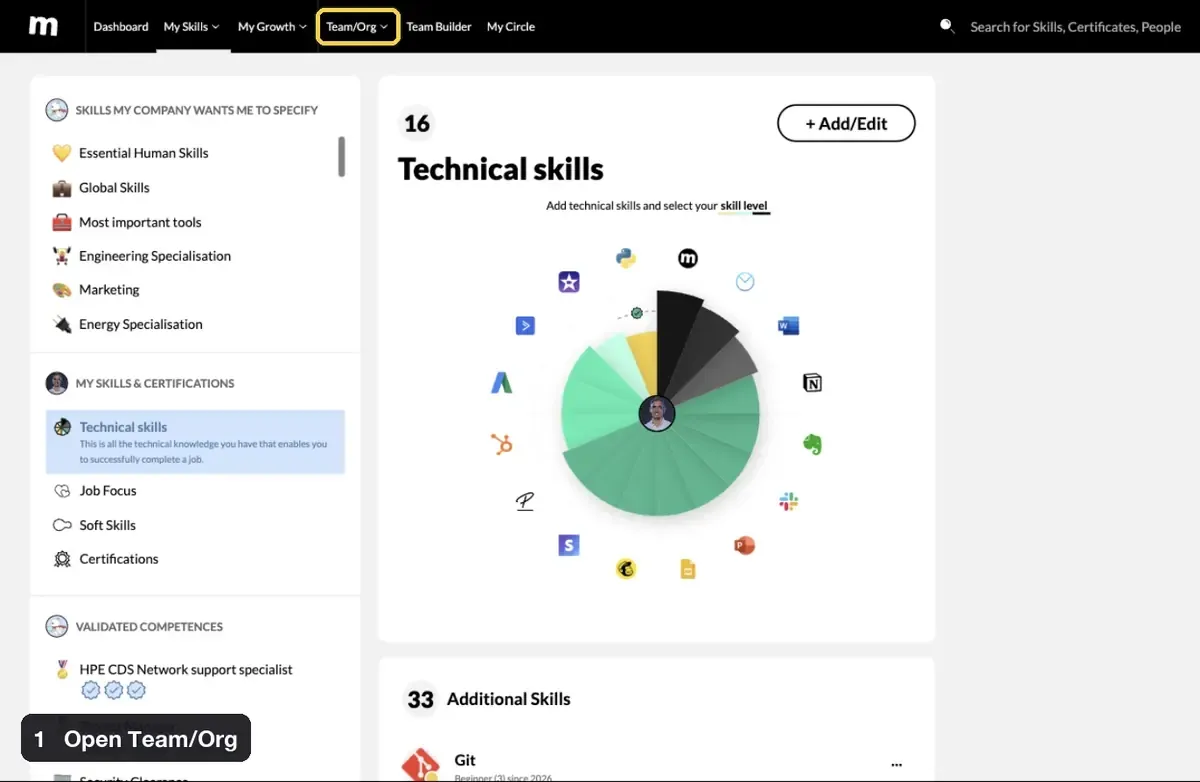Image resolution: width=1200 pixels, height=782 pixels.
Task: Click the Python skill icon
Action: [626, 258]
